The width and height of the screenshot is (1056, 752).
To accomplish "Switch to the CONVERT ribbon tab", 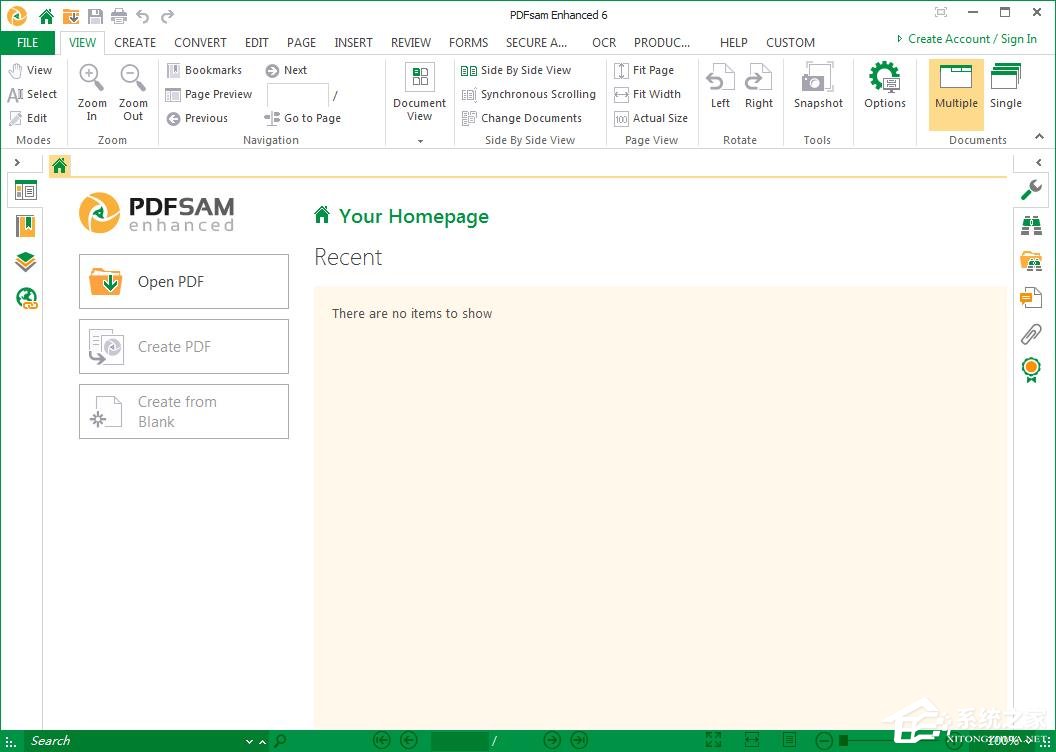I will click(200, 42).
